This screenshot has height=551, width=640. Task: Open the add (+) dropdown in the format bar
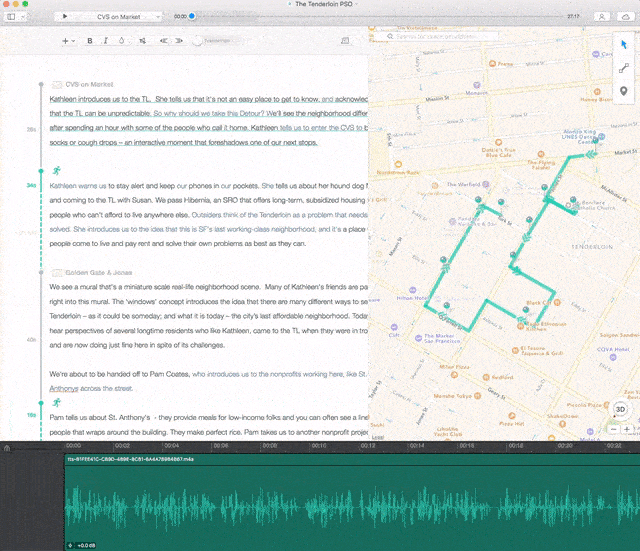pyautogui.click(x=67, y=41)
